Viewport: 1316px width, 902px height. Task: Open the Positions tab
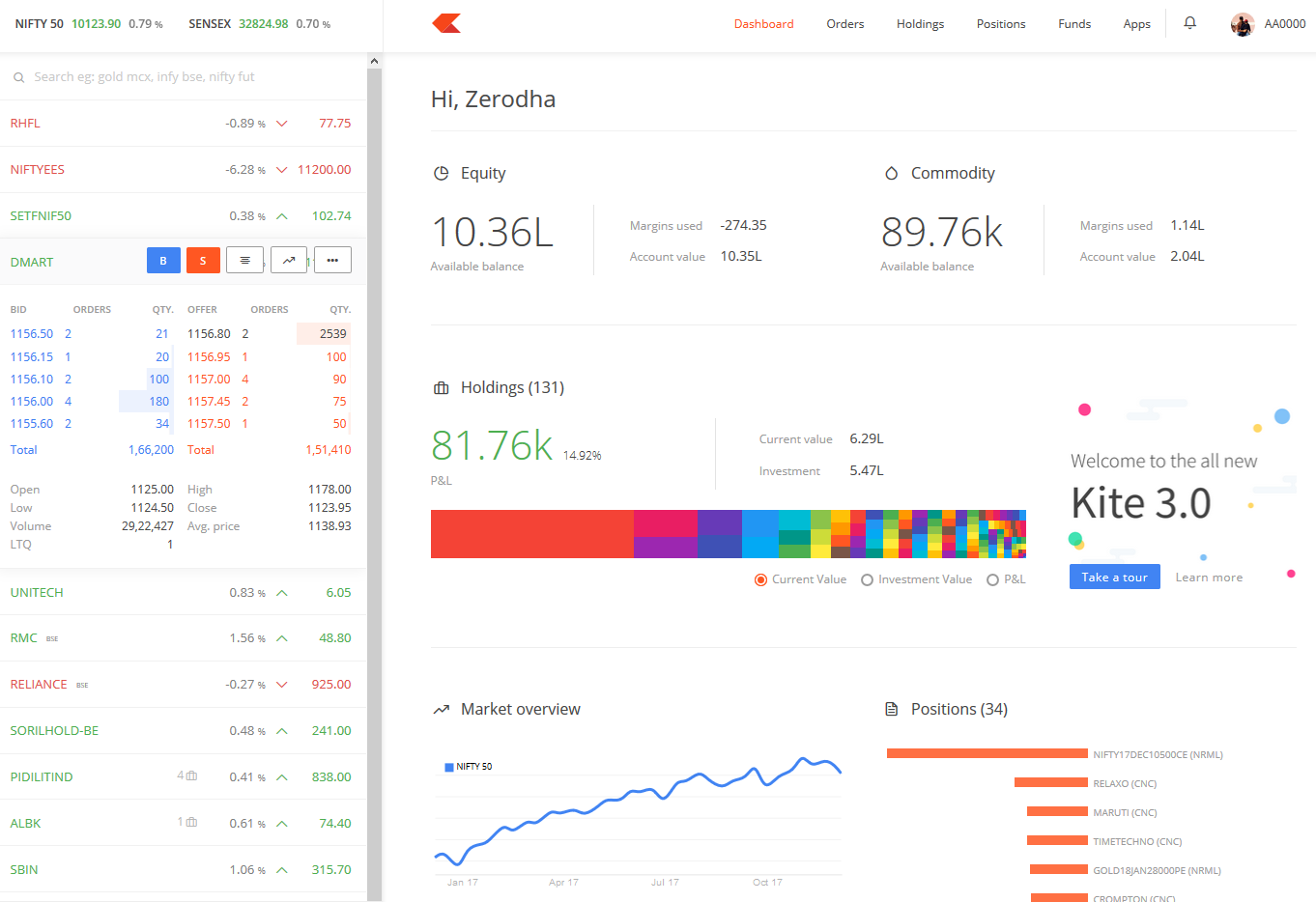click(1001, 24)
